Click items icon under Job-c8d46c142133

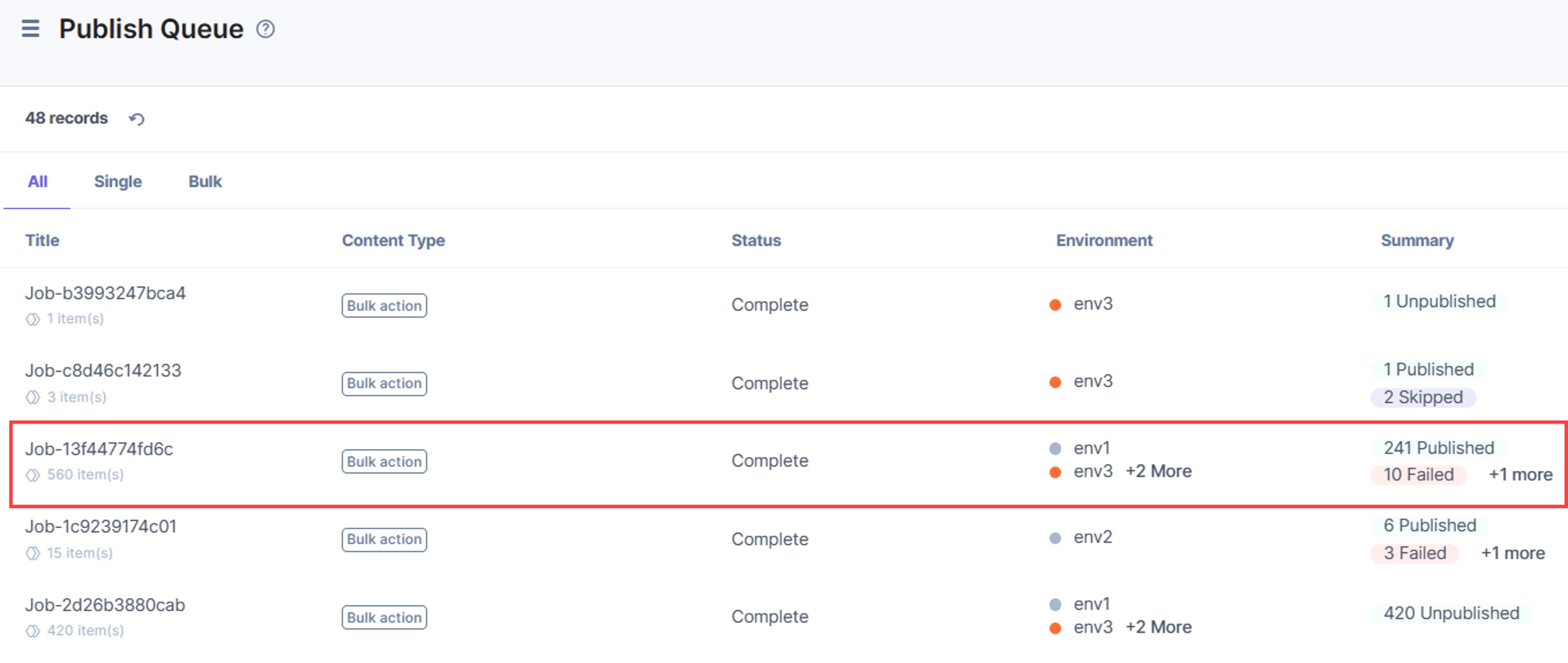click(x=33, y=397)
